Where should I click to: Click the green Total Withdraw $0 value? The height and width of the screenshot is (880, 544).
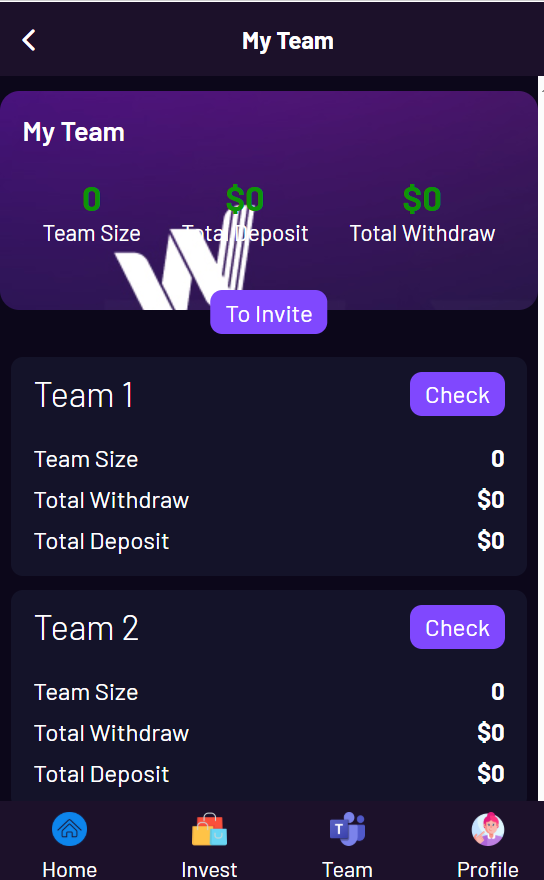point(422,199)
